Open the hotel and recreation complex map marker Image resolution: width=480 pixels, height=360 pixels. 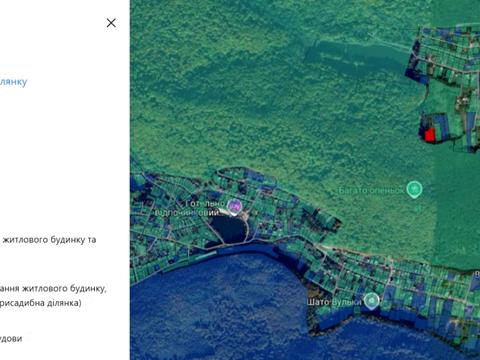(x=234, y=207)
